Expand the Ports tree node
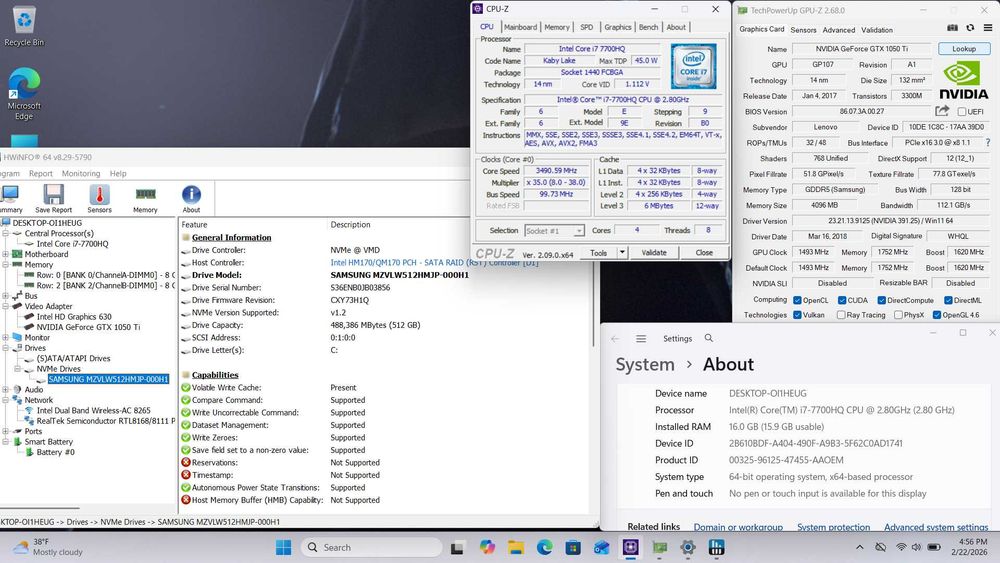The height and width of the screenshot is (563, 1000). pos(6,431)
